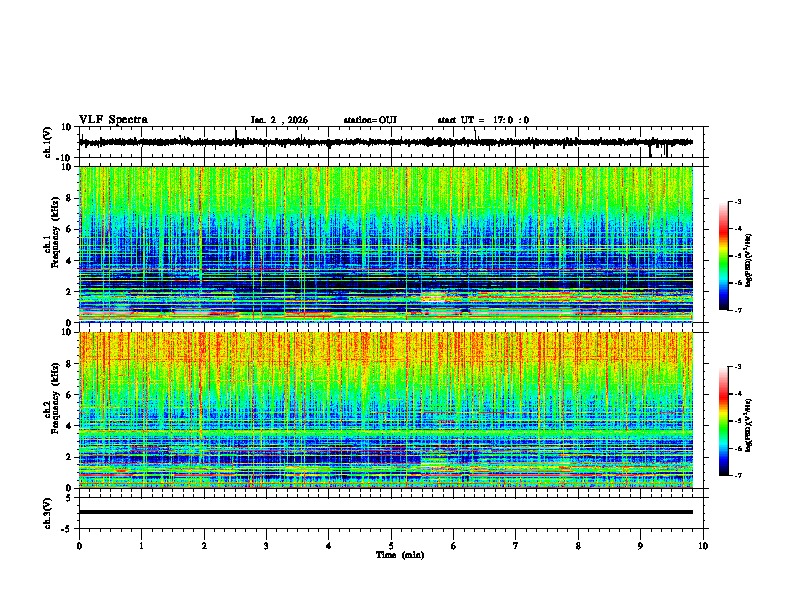Click the ch.1 voltage waveform trace

click(x=385, y=142)
